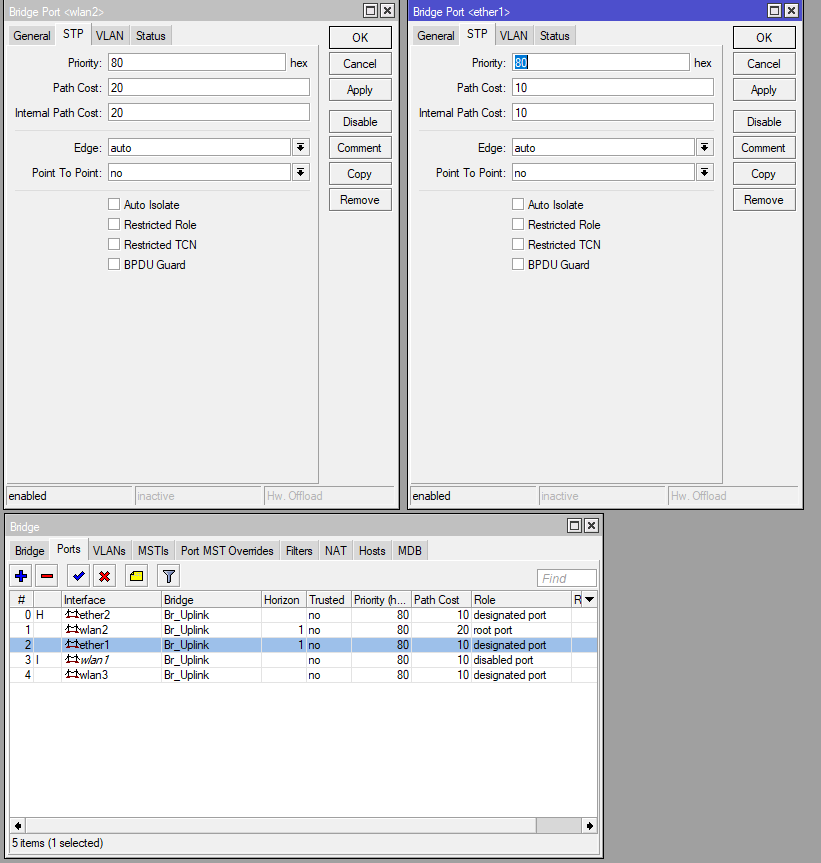Enable BPDU Guard in ether1 window
This screenshot has width=821, height=863.
point(518,264)
